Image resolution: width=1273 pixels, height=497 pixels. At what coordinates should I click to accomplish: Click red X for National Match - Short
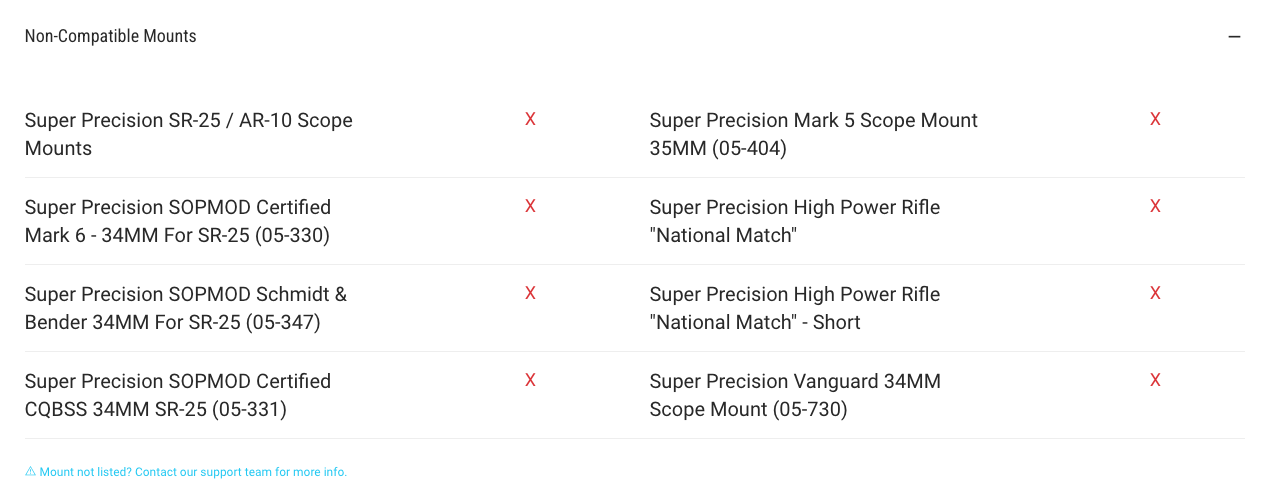(x=1155, y=293)
